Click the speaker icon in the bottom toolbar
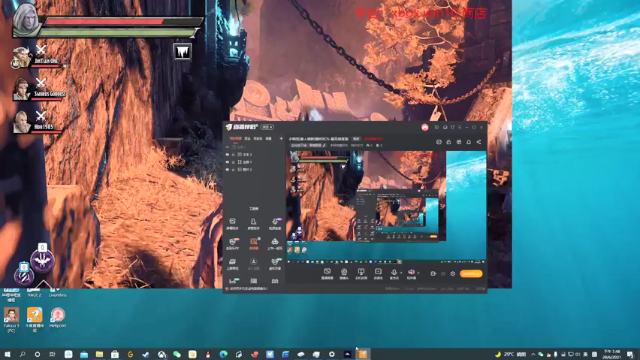 click(411, 272)
